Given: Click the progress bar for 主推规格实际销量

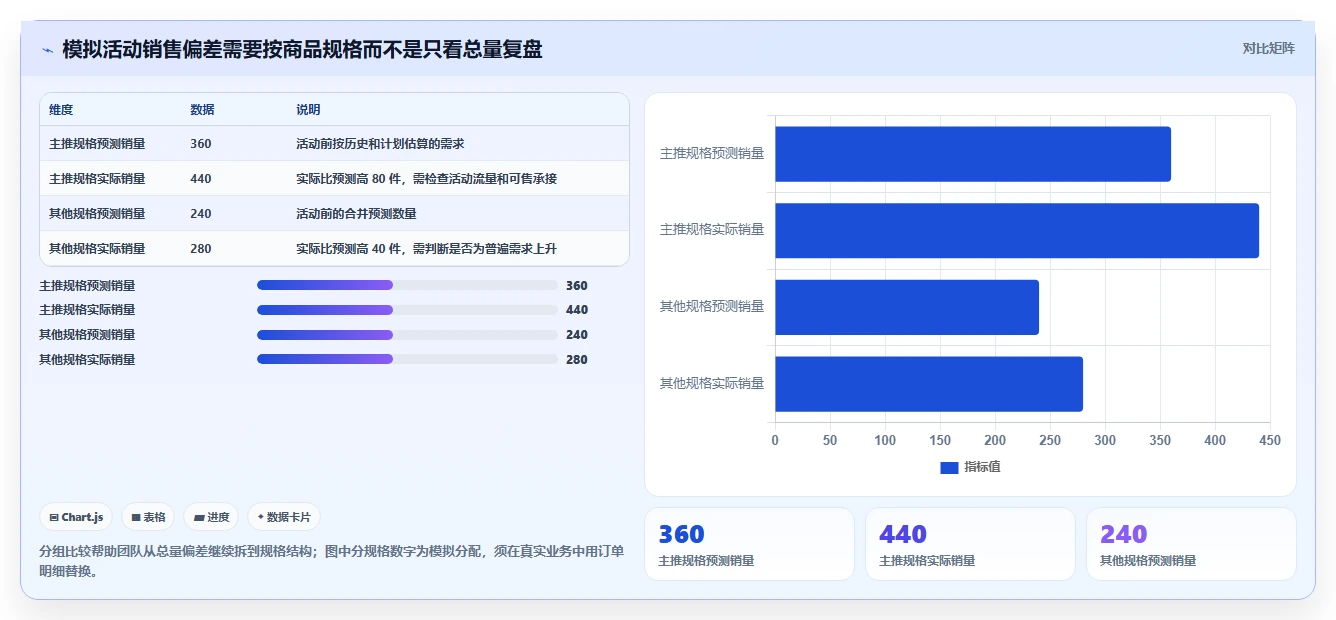Looking at the screenshot, I should coord(407,310).
